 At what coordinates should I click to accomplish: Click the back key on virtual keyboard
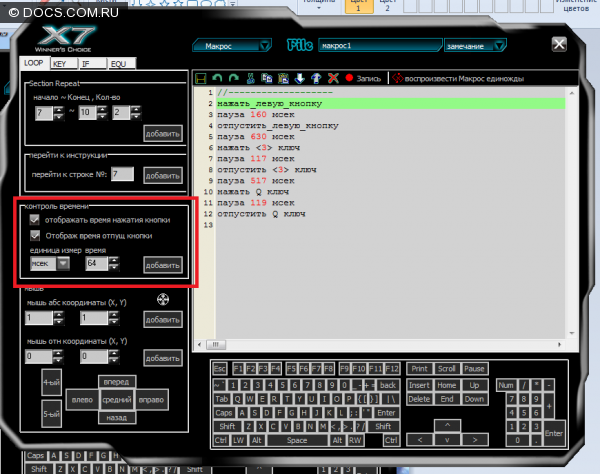tap(388, 385)
